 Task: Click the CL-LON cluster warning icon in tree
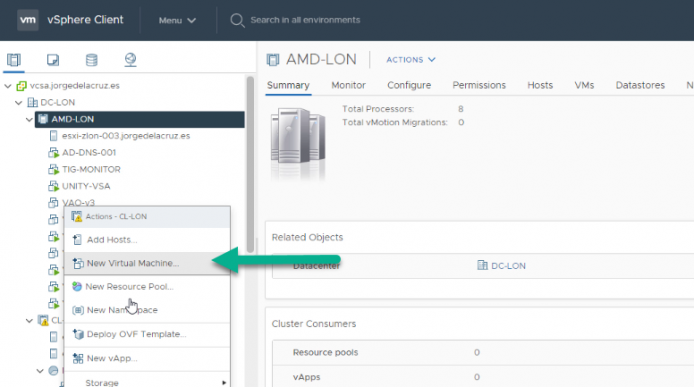[43, 320]
